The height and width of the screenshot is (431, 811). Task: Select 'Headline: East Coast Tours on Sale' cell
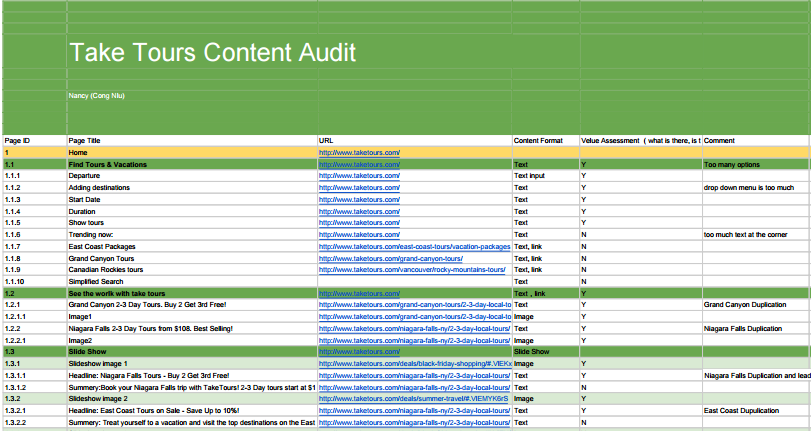(192, 411)
